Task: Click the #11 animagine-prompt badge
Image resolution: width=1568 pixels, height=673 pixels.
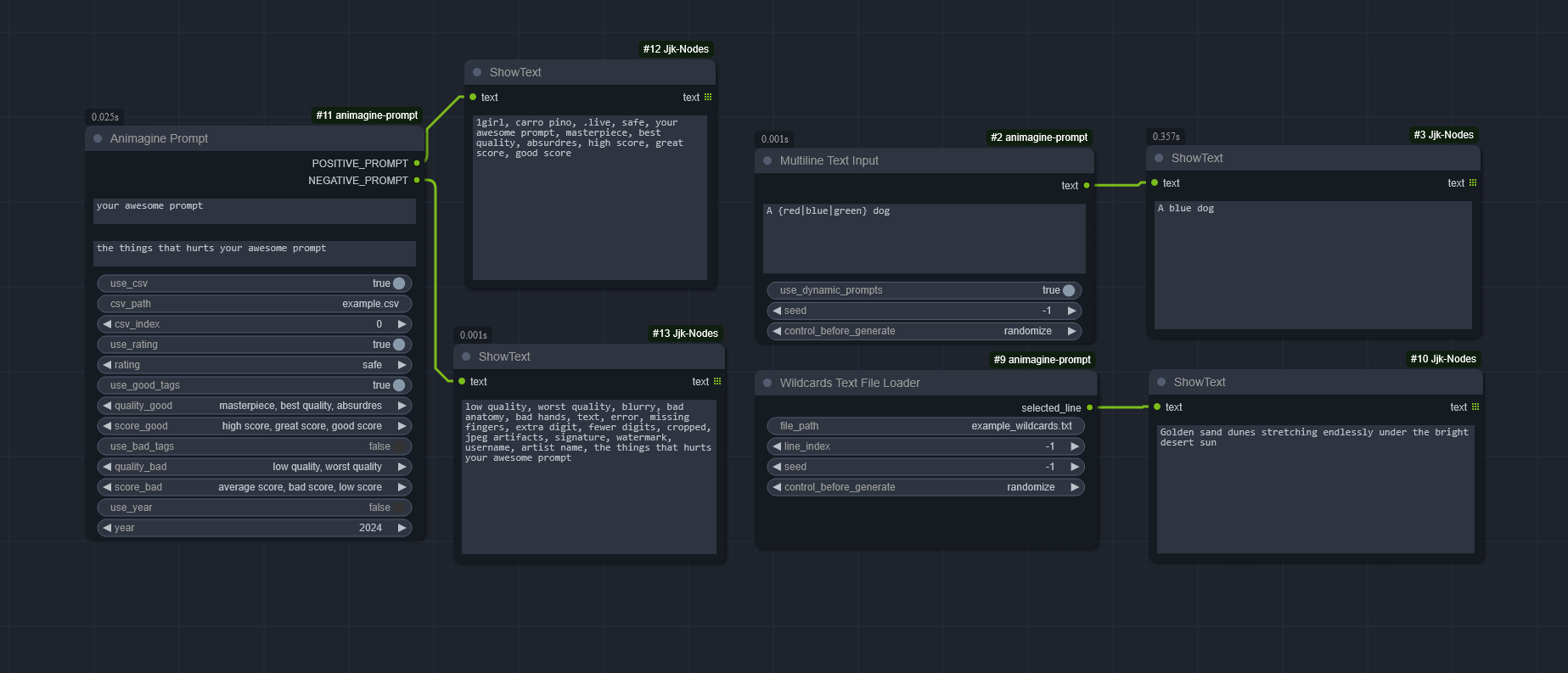Action: (x=367, y=115)
